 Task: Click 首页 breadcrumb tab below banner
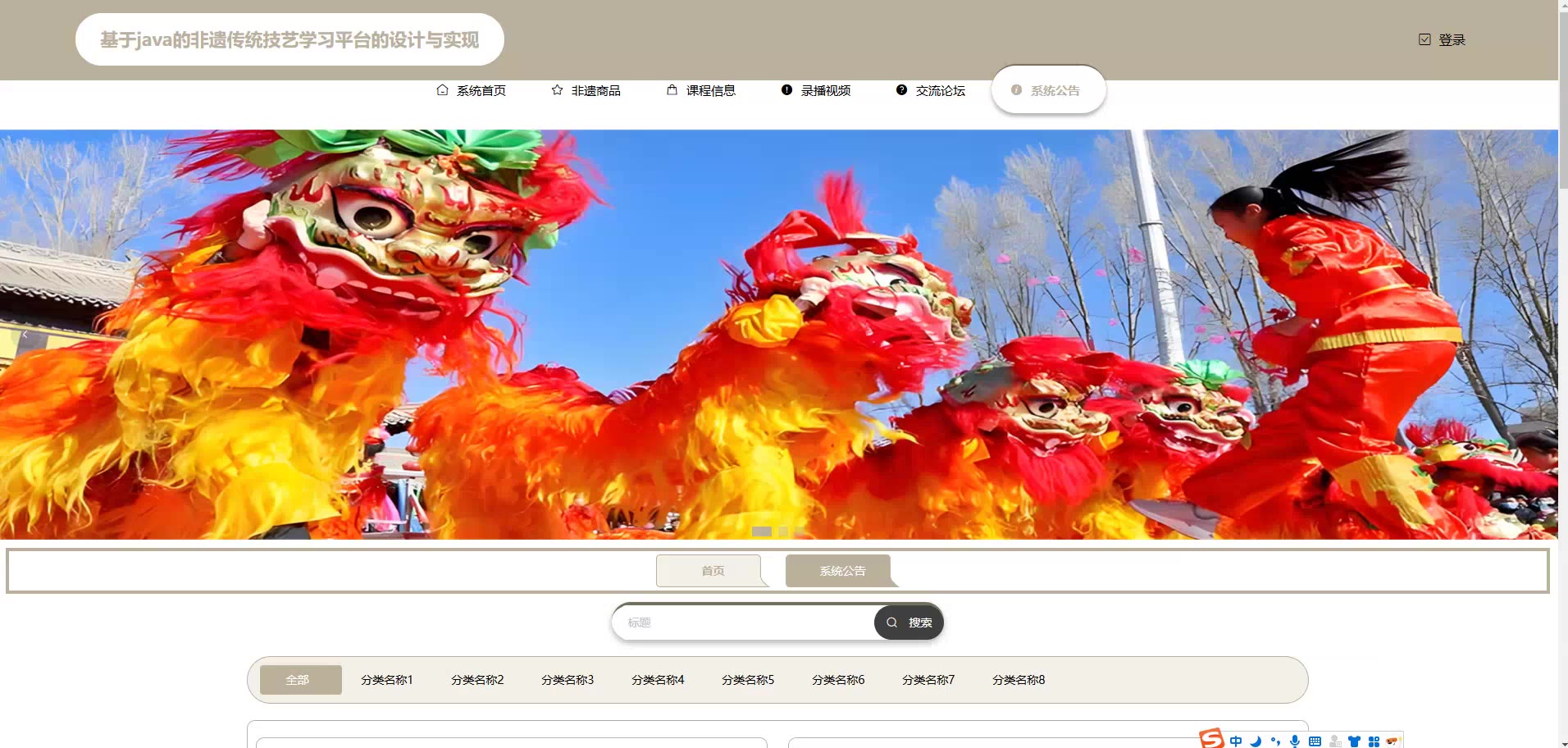click(x=712, y=571)
